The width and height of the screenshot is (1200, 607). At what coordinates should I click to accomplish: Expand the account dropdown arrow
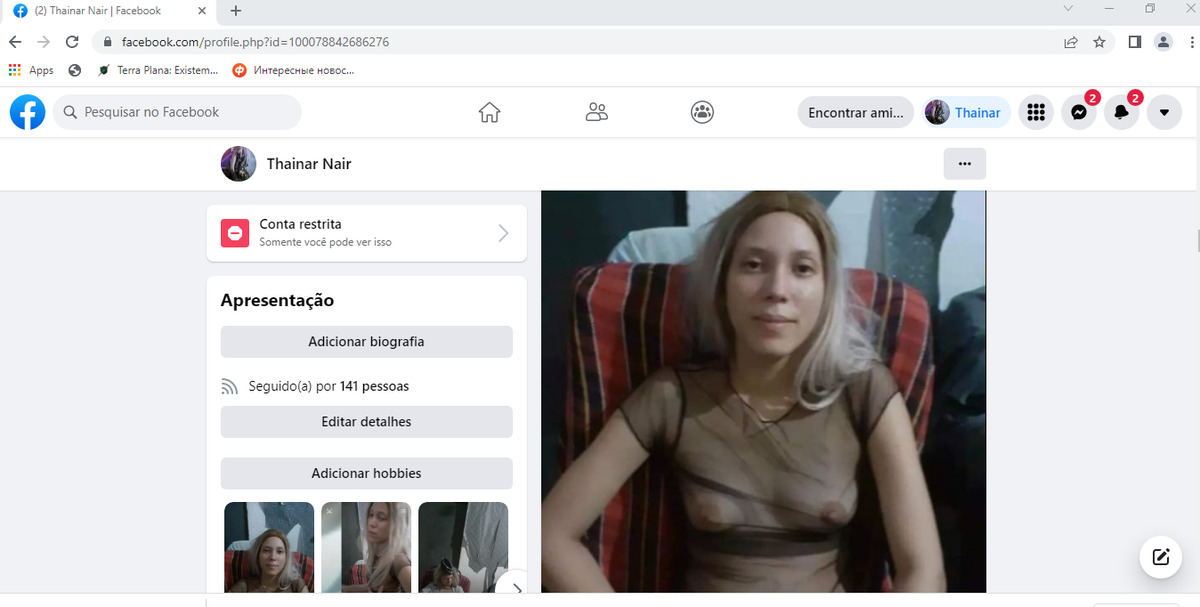coord(1164,113)
